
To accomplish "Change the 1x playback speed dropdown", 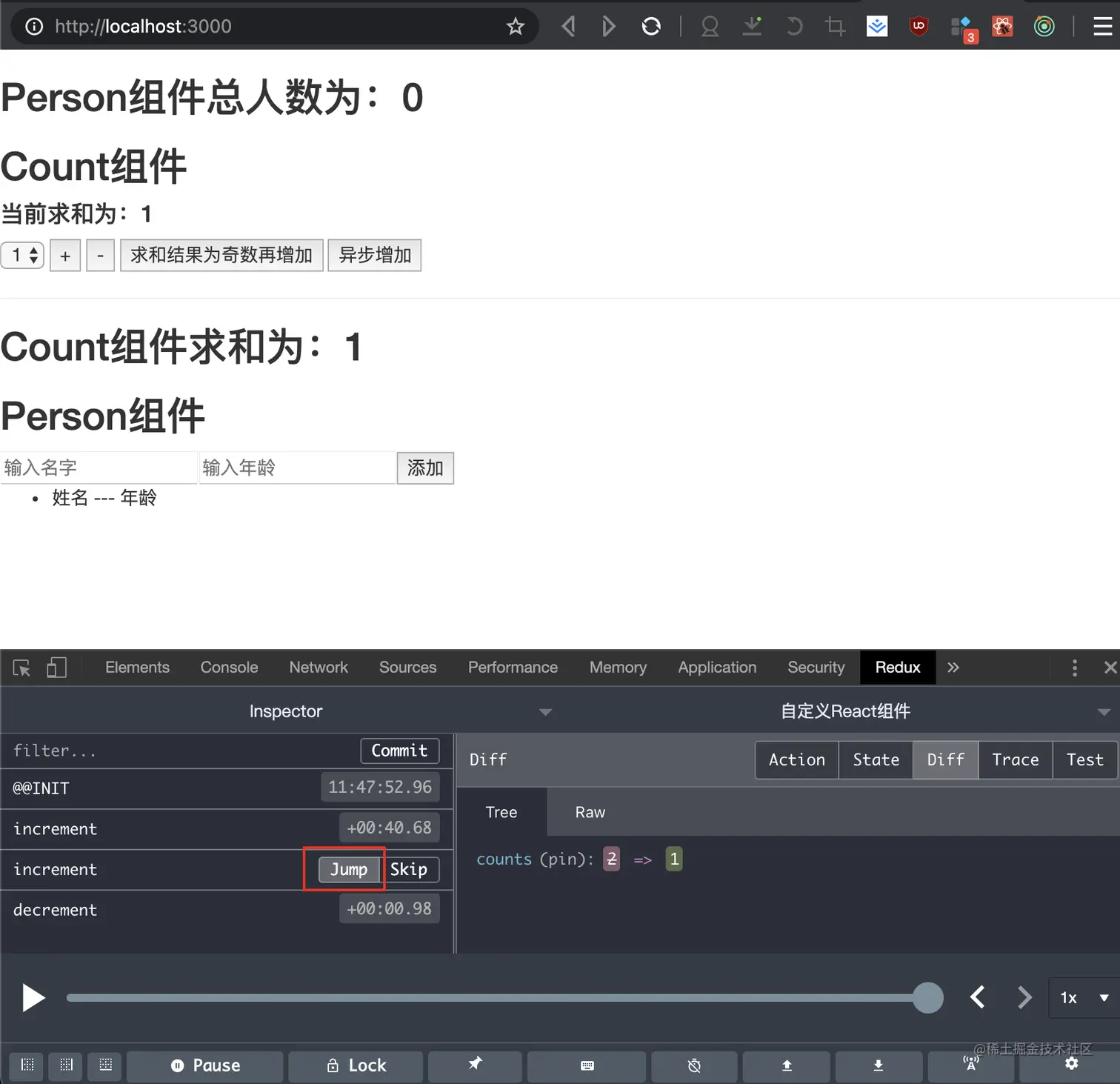I will [1084, 997].
